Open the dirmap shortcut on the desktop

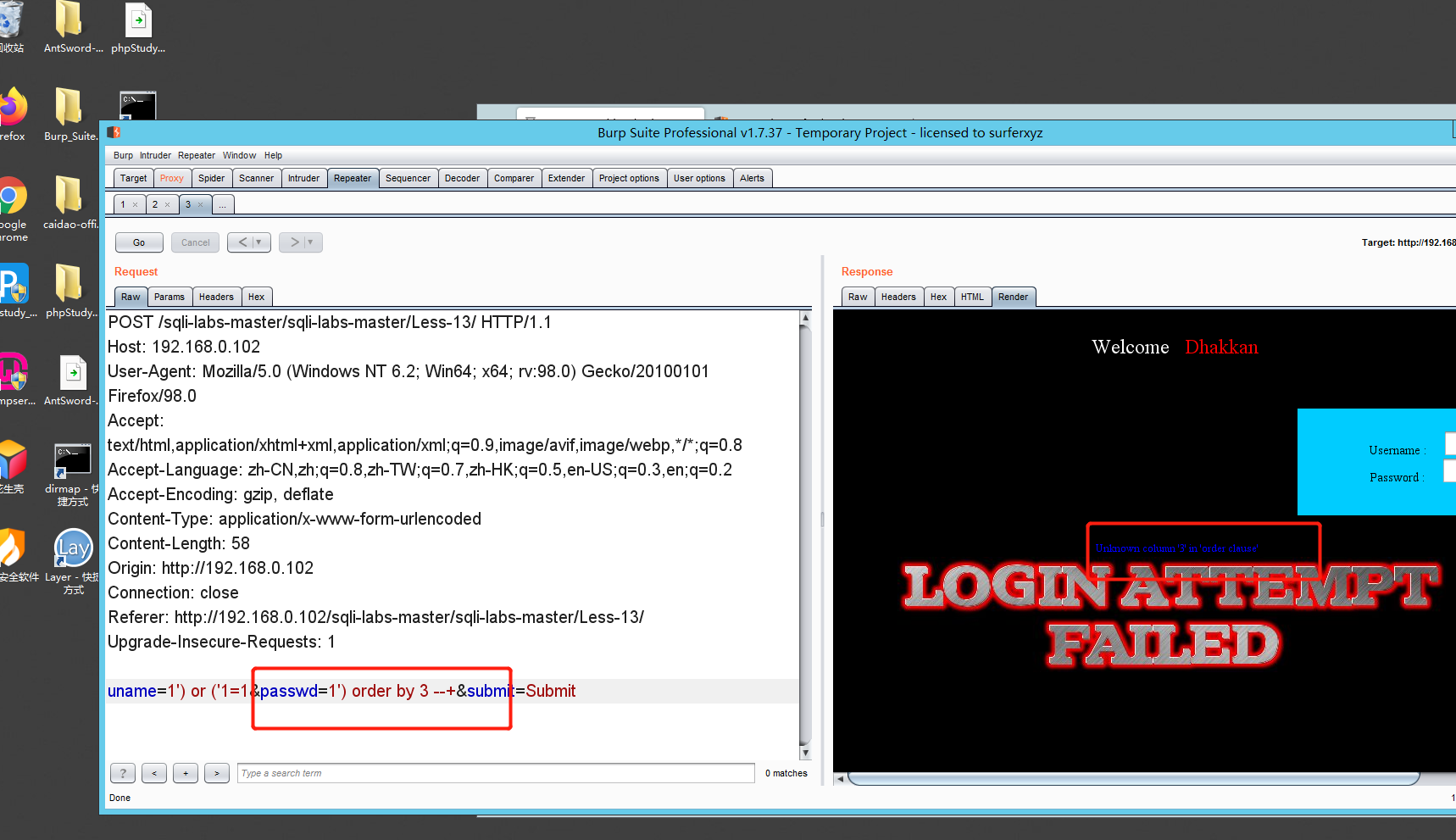(x=72, y=475)
